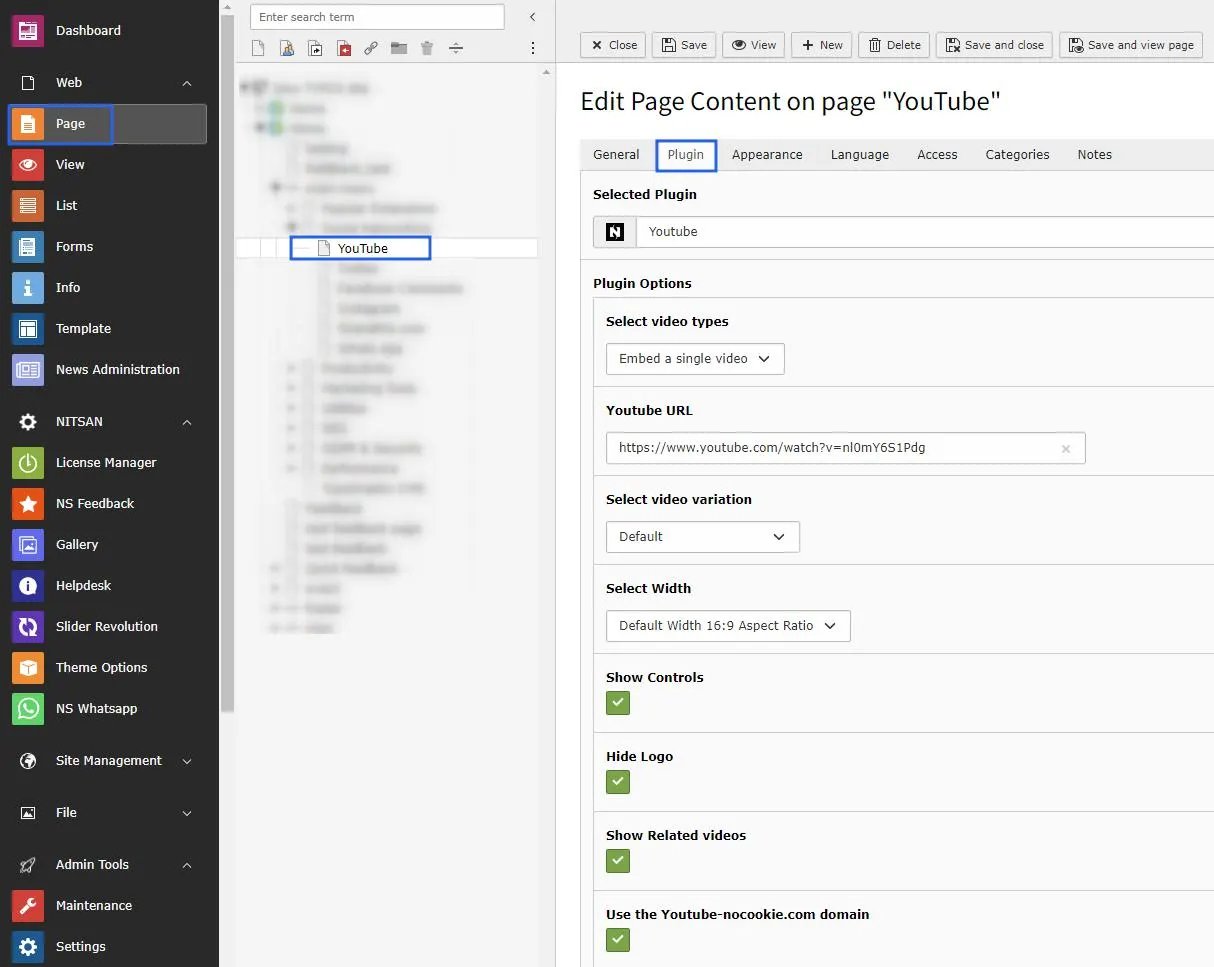This screenshot has width=1214, height=967.
Task: Click the Delete button
Action: [894, 45]
